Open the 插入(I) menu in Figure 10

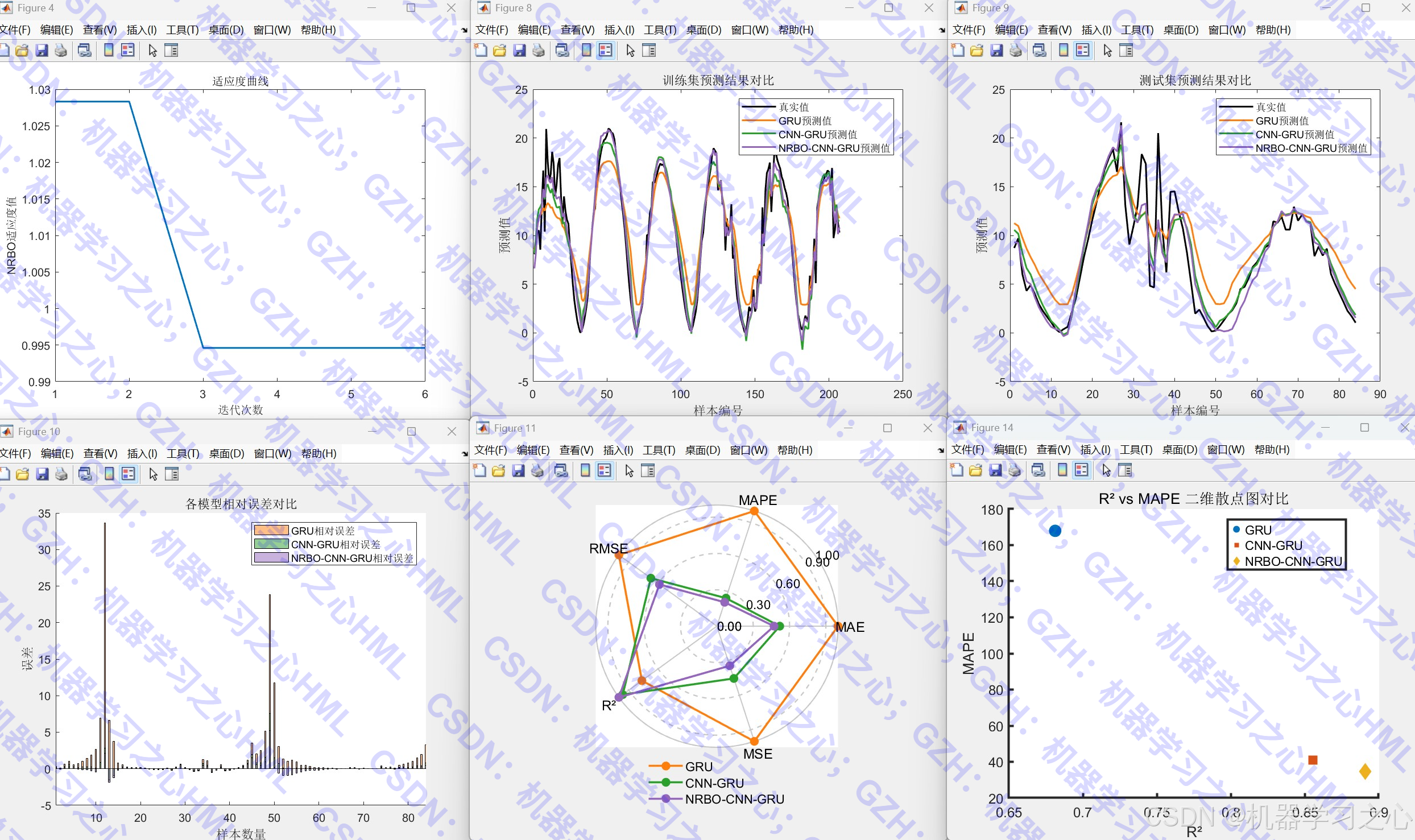[x=142, y=454]
